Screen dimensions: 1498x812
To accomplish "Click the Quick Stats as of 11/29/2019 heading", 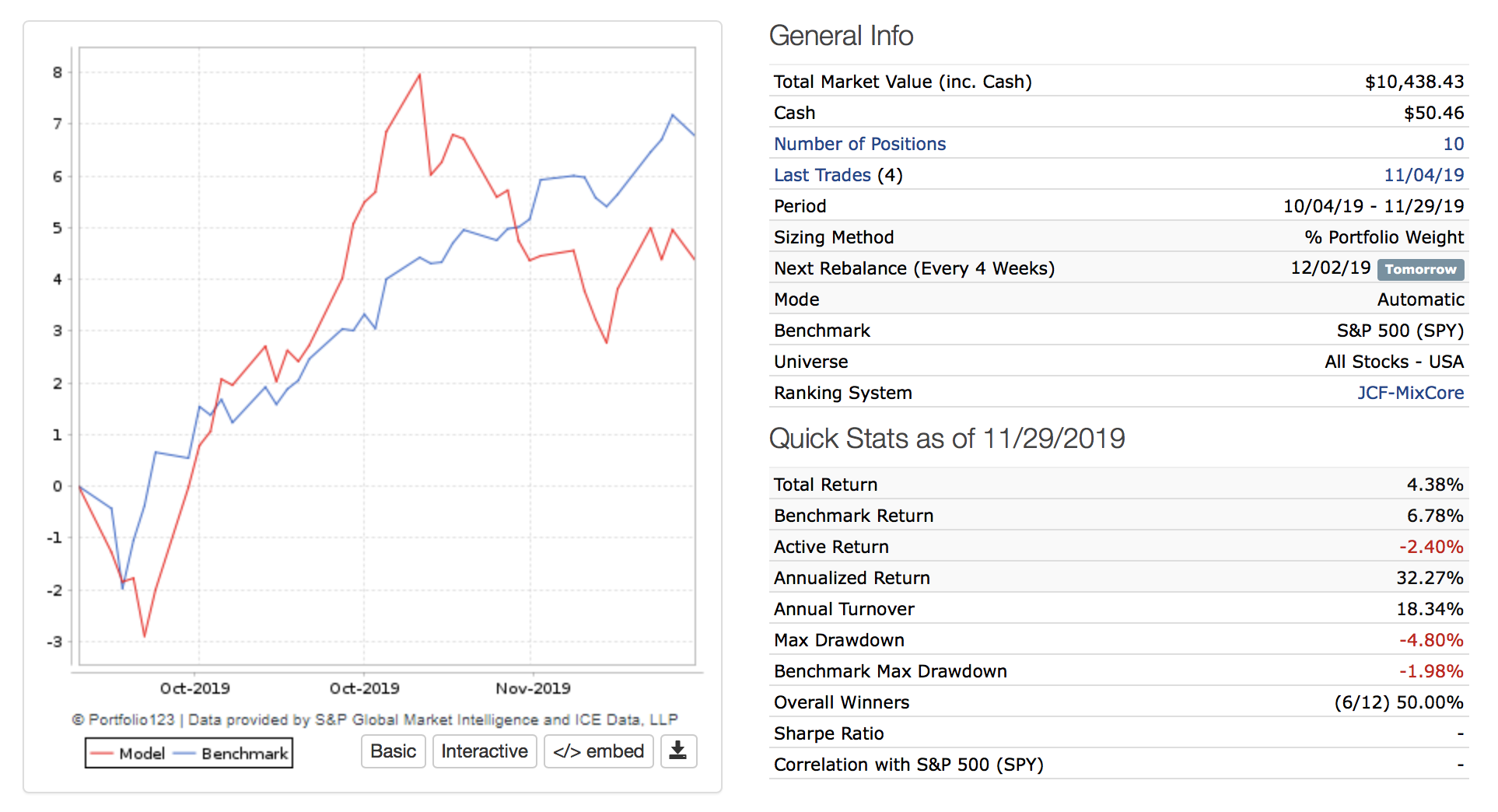I will pos(947,439).
